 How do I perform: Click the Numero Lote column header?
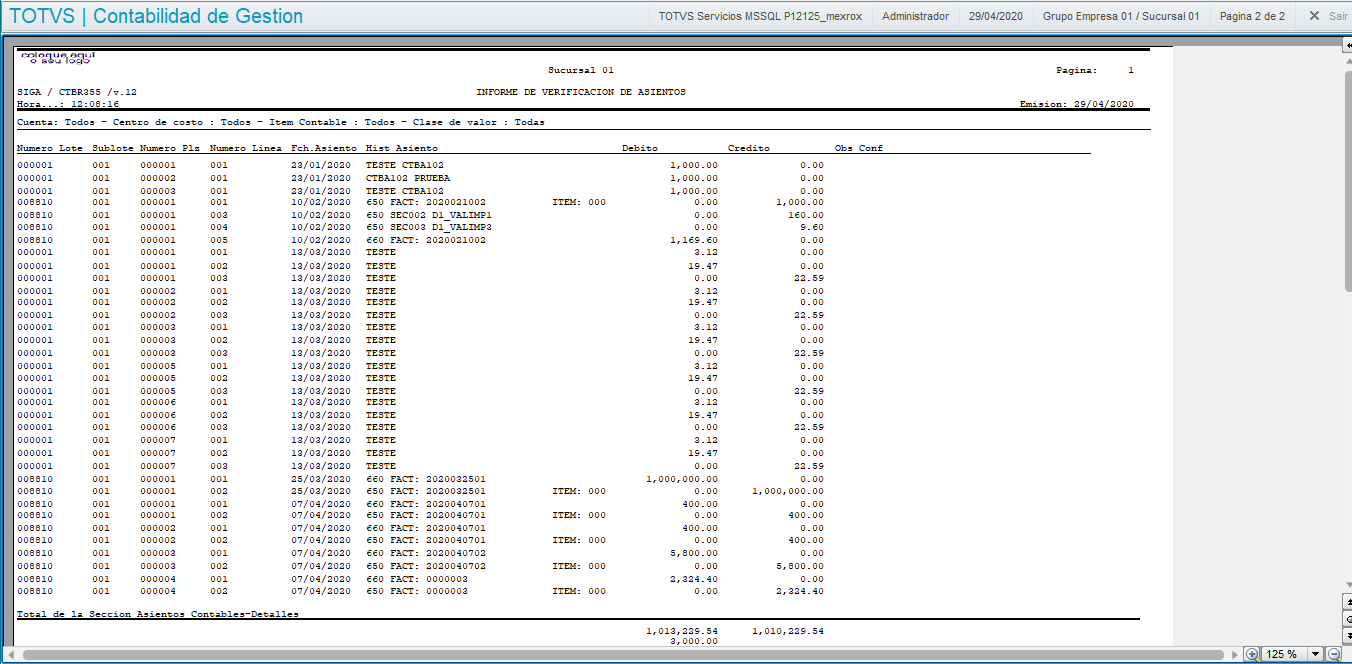(x=50, y=148)
